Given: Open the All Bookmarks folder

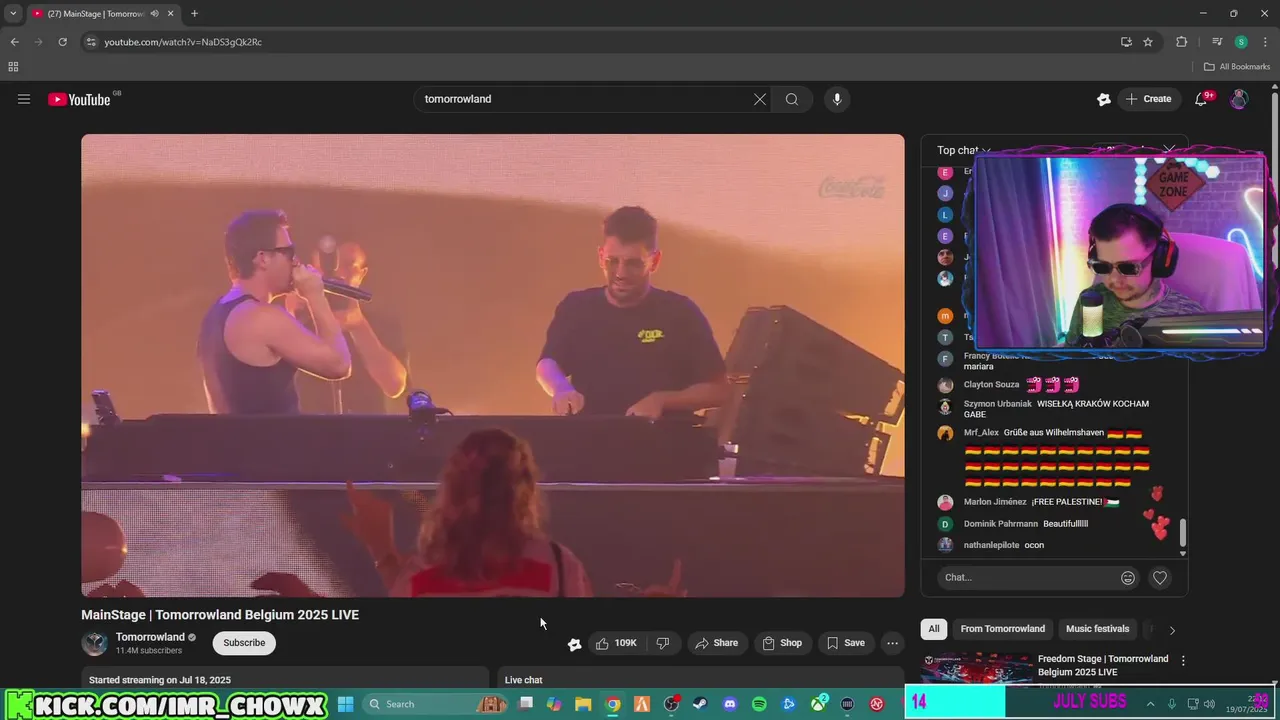Looking at the screenshot, I should point(1237,67).
